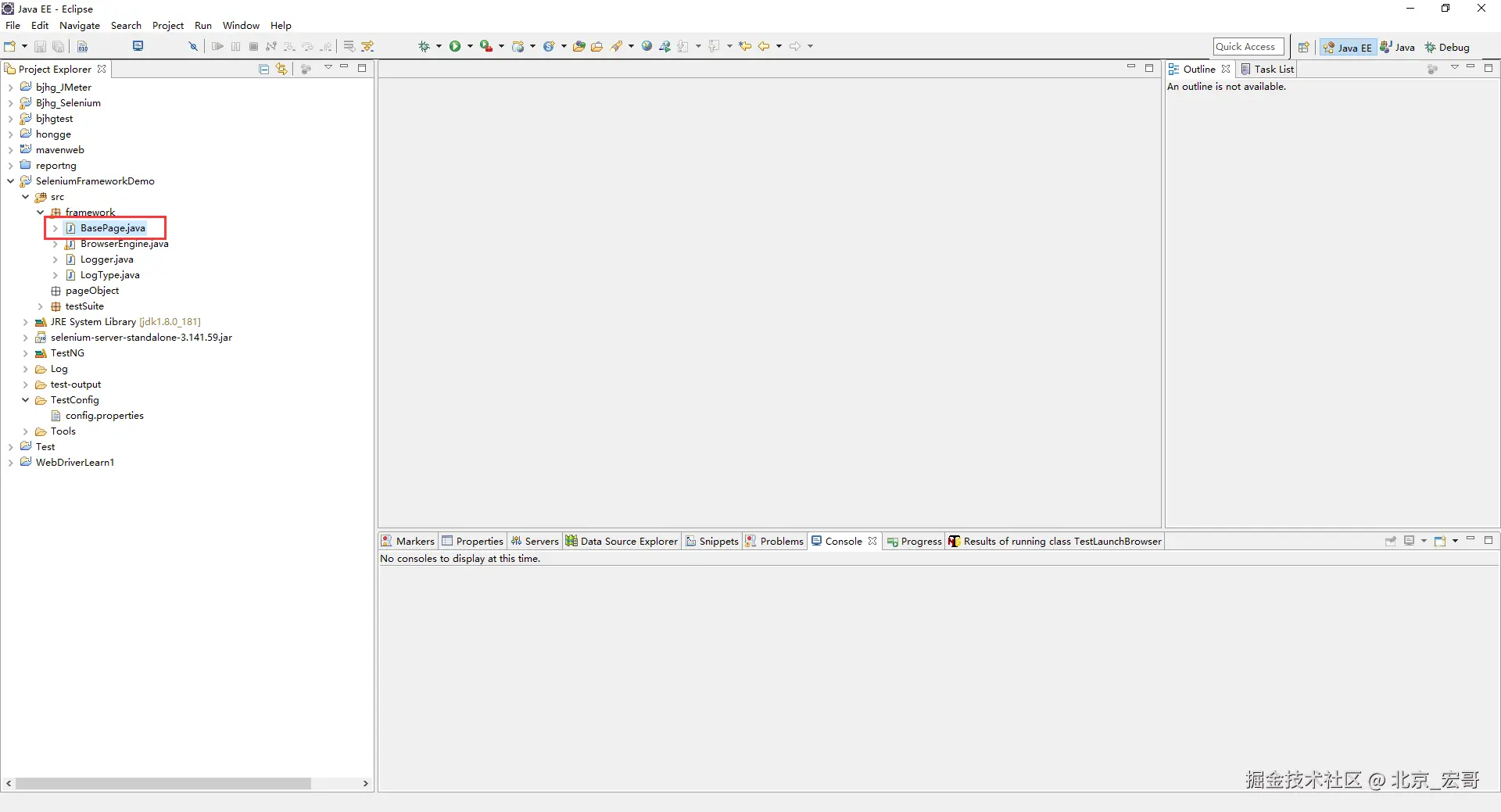
Task: Click the Project Explorer horizontal scrollbar
Action: pos(163,783)
